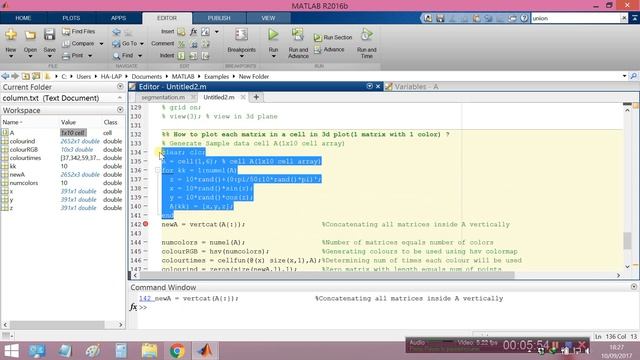This screenshot has width=640, height=360.
Task: Close the Untitled2.m tab
Action: click(x=243, y=97)
